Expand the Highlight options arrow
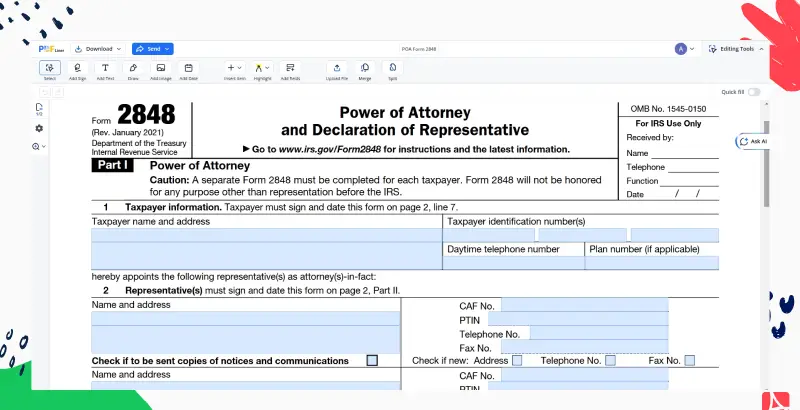Screen dimensions: 800x410 click(267, 68)
